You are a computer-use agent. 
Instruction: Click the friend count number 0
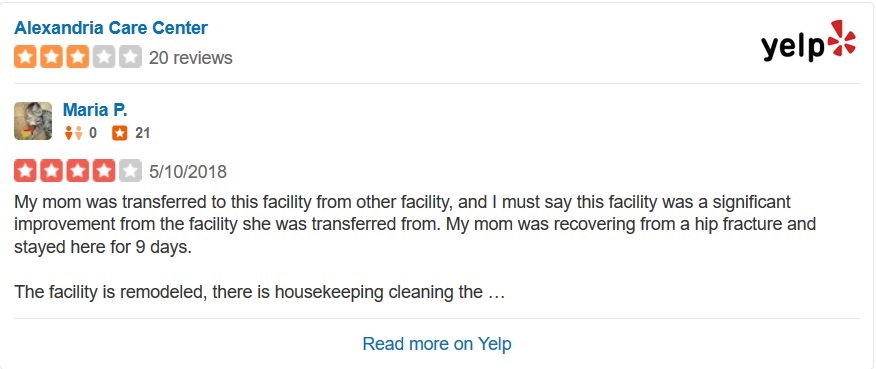pyautogui.click(x=93, y=133)
